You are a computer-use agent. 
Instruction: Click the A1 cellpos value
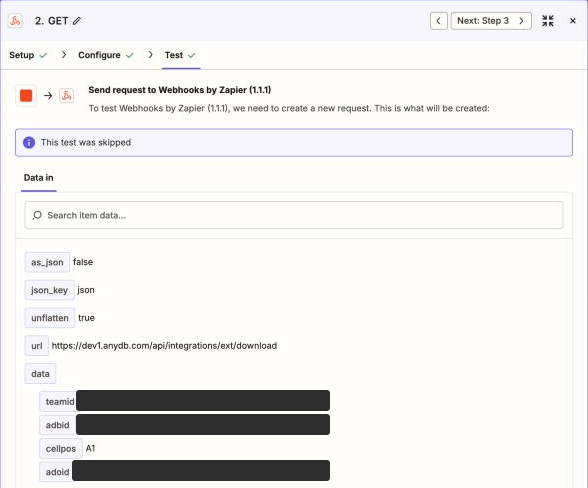[90, 449]
